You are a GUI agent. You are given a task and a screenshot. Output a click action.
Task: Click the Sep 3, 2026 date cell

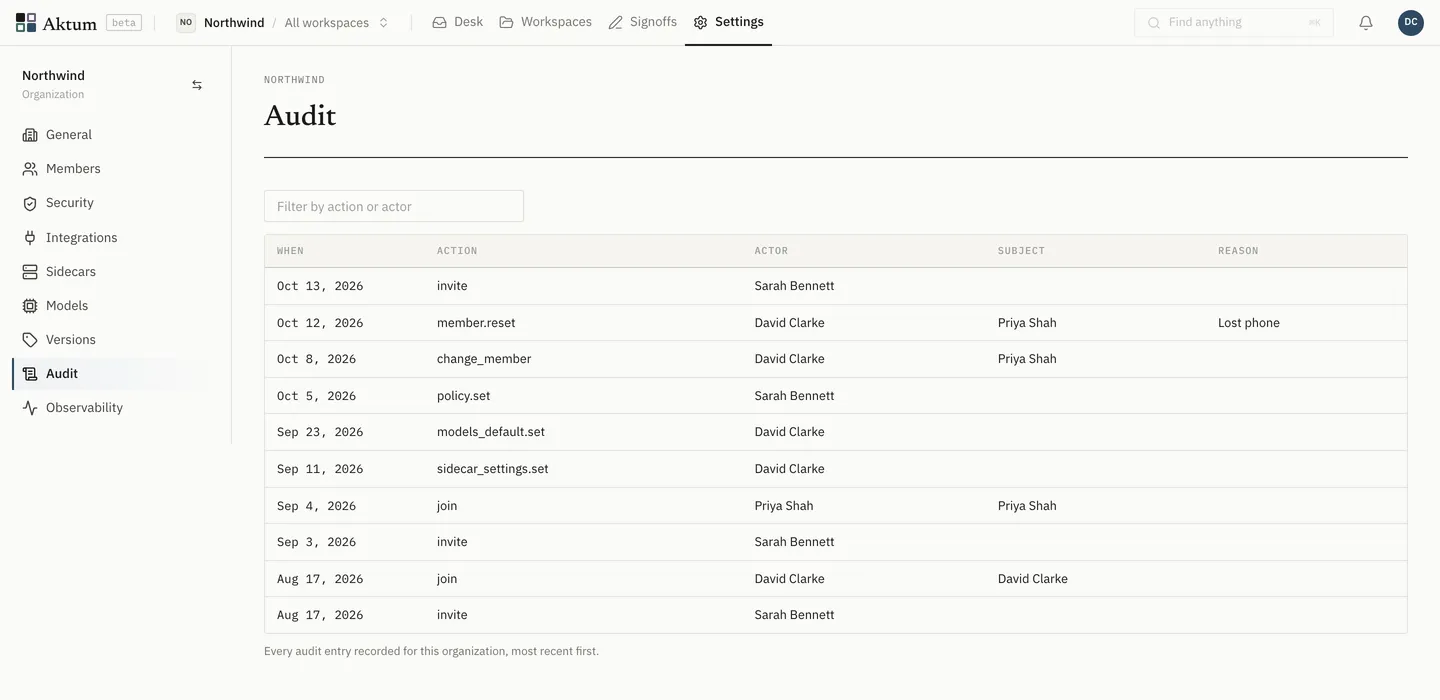317,542
